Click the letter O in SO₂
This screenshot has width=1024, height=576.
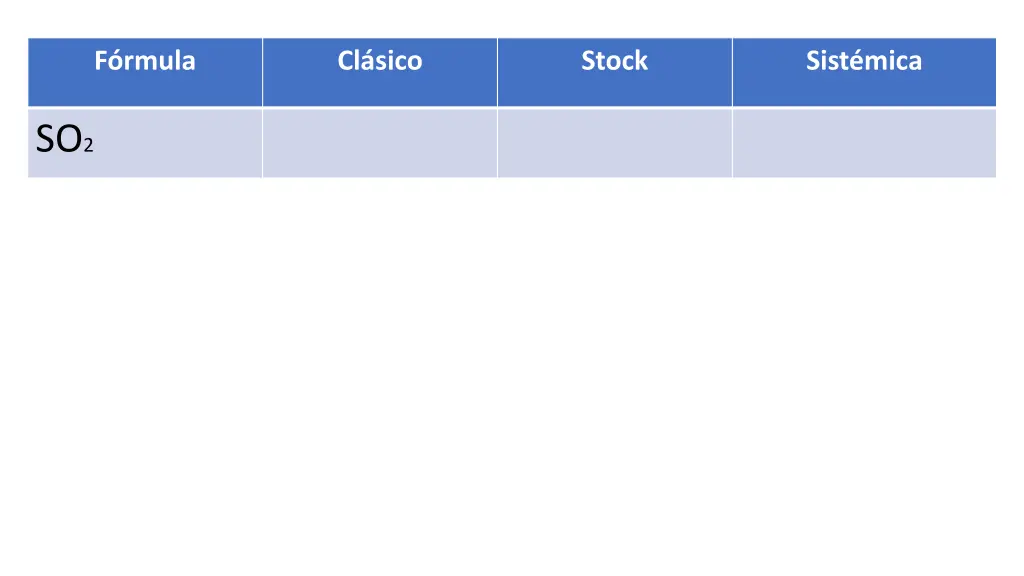(x=69, y=139)
